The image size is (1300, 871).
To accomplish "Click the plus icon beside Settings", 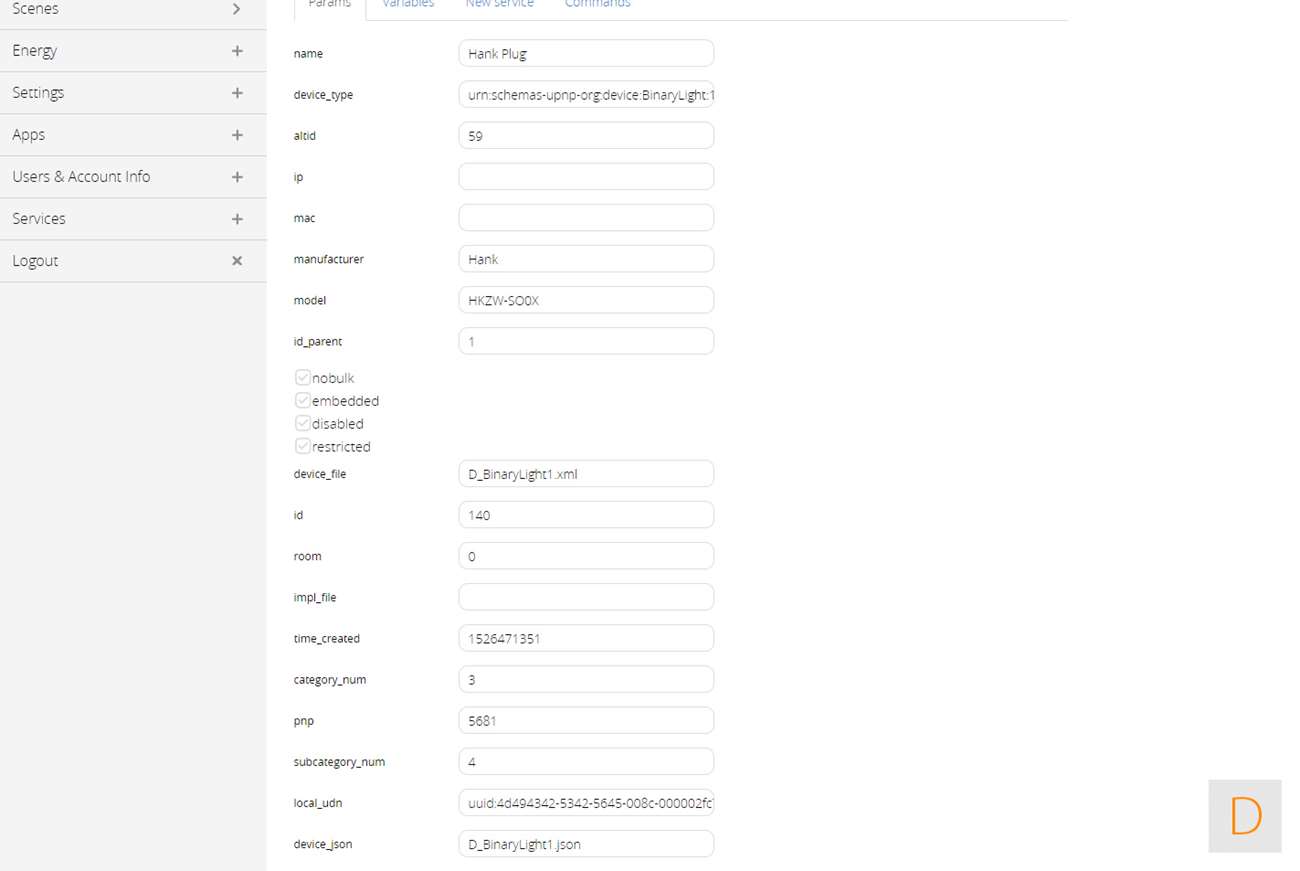I will pyautogui.click(x=237, y=93).
